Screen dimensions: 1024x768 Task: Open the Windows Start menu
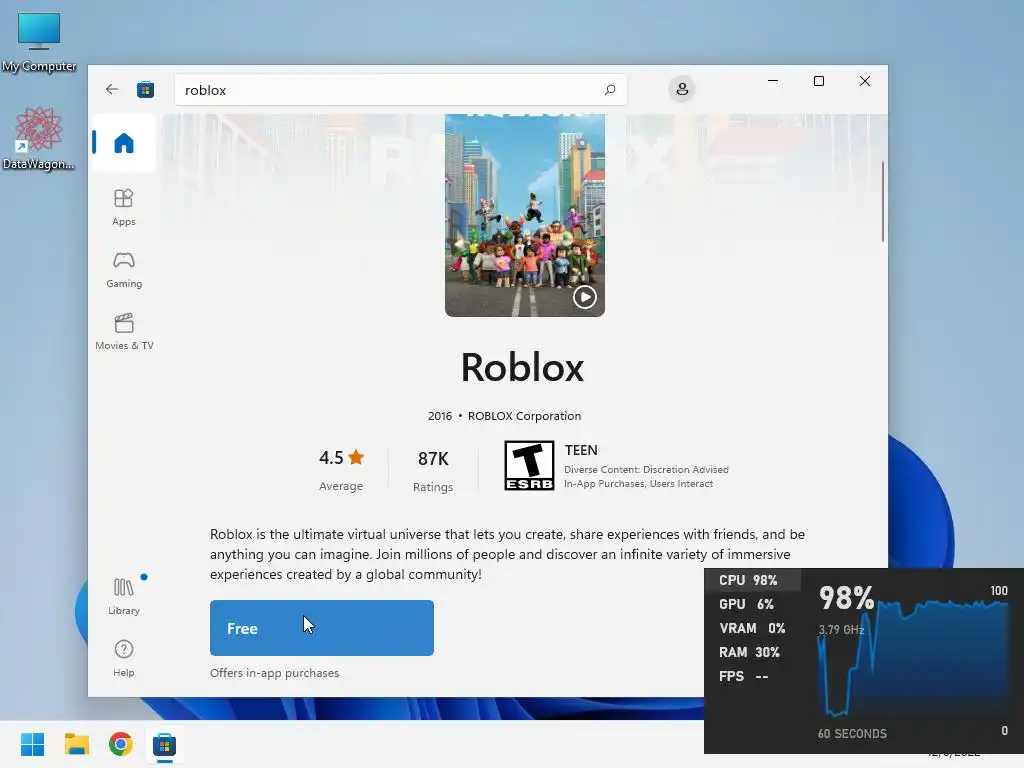tap(32, 744)
